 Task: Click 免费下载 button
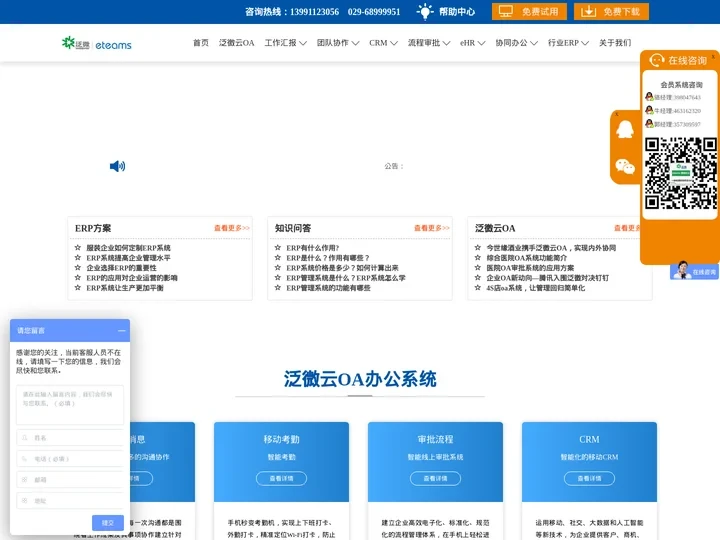tap(611, 11)
